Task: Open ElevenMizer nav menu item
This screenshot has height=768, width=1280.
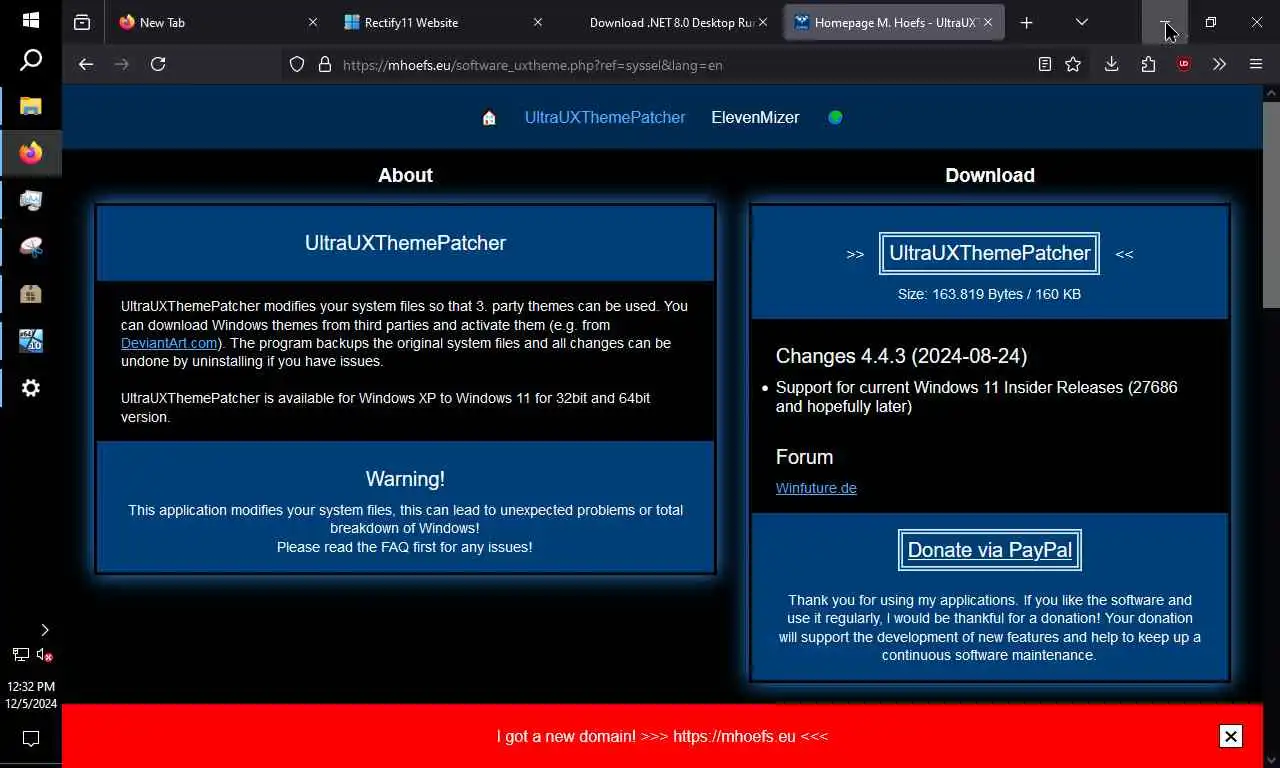Action: pyautogui.click(x=755, y=117)
